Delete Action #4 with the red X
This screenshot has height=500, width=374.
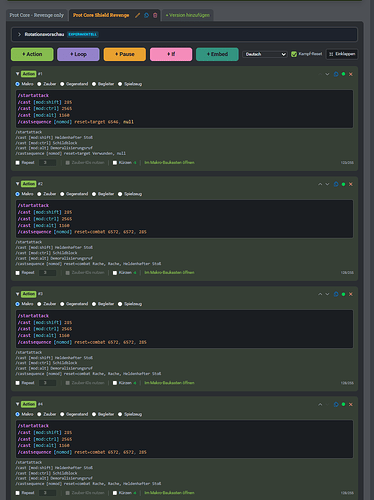pyautogui.click(x=351, y=404)
